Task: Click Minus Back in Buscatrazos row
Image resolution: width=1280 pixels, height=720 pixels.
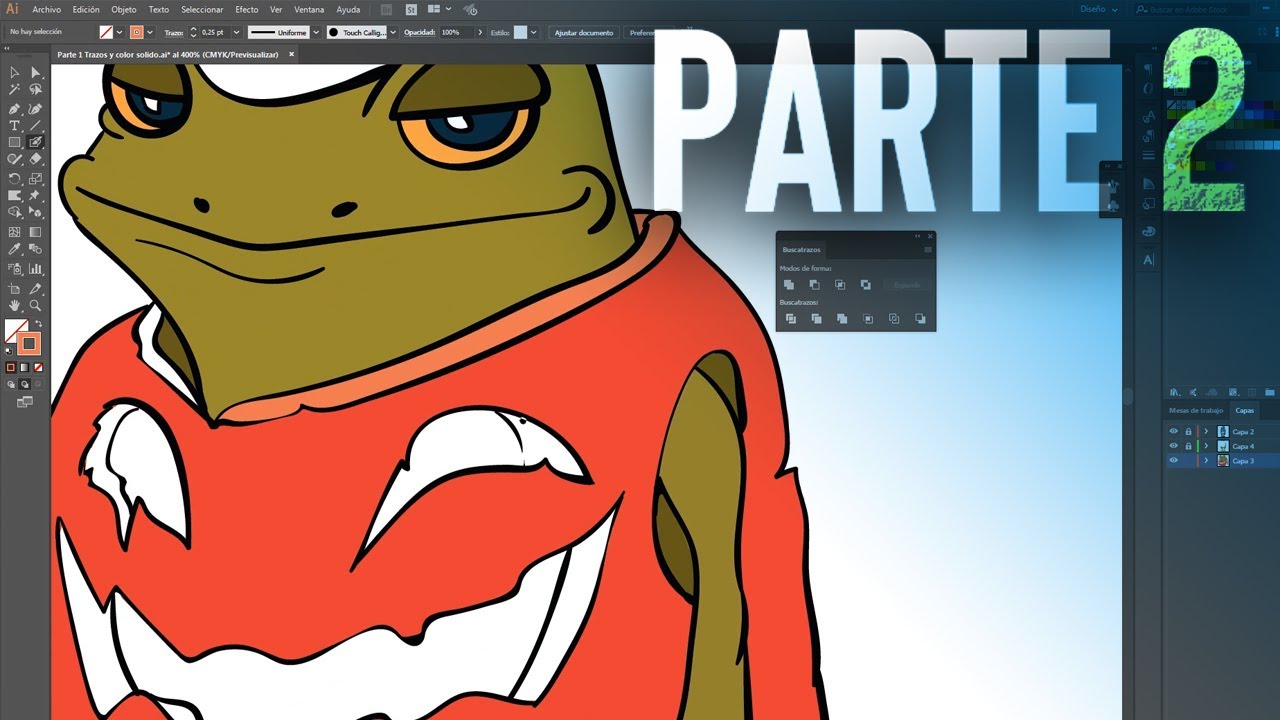Action: click(x=920, y=319)
